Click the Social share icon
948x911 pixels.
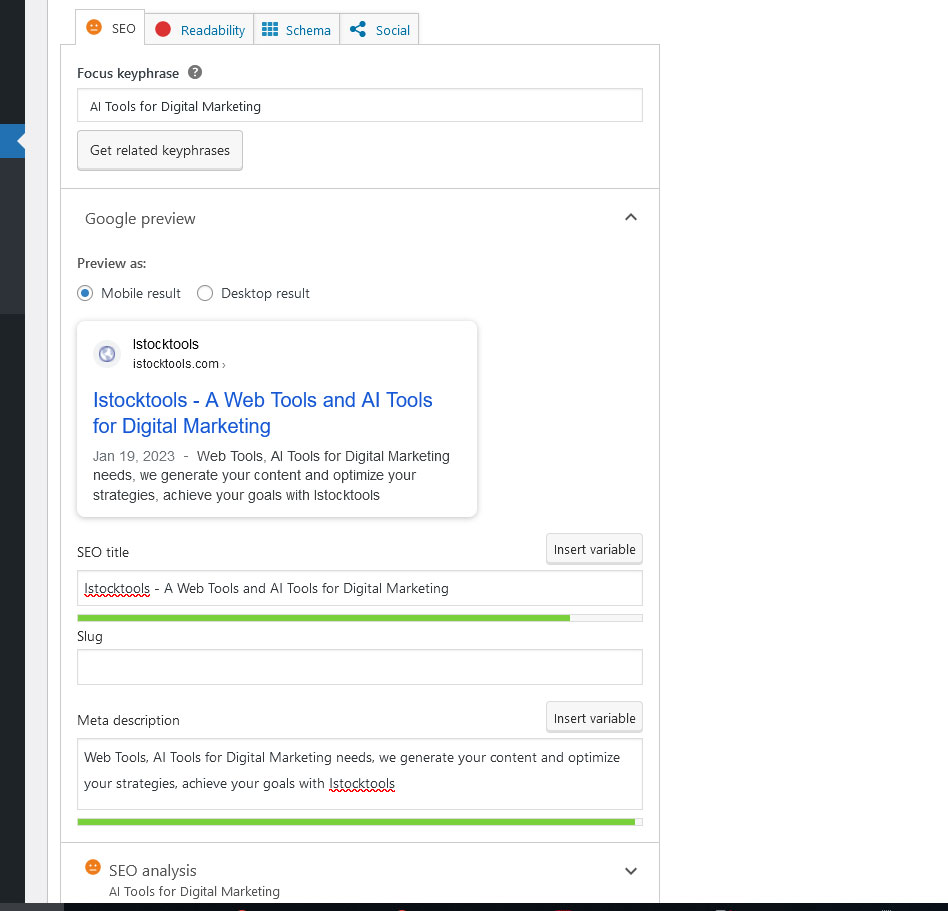tap(358, 29)
